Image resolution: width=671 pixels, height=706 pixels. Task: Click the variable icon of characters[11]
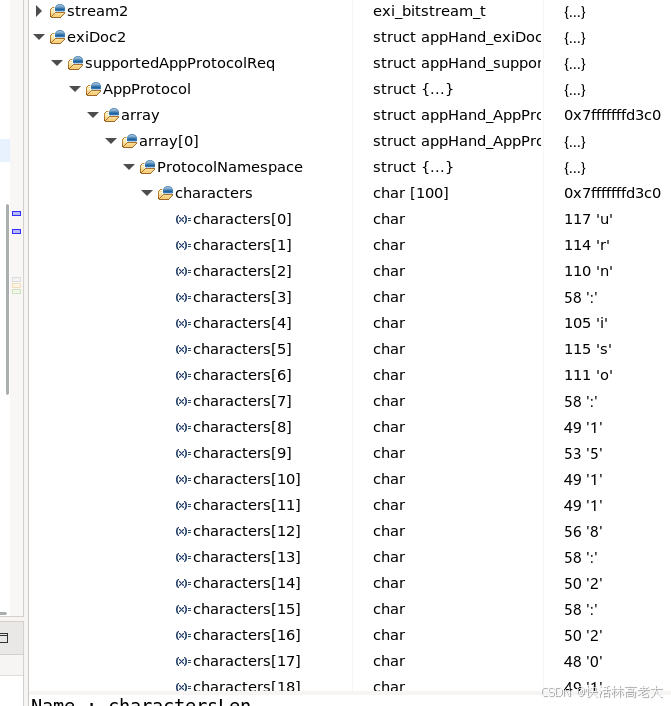183,506
